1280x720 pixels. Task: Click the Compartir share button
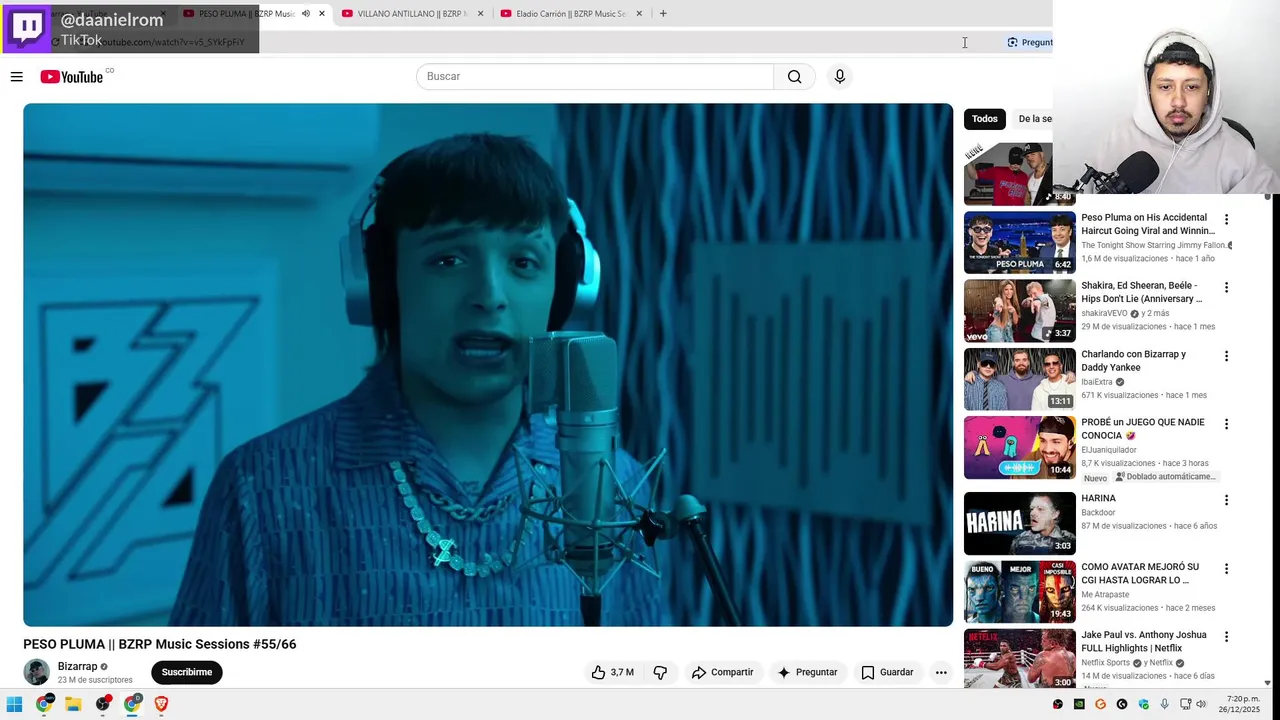coord(723,672)
